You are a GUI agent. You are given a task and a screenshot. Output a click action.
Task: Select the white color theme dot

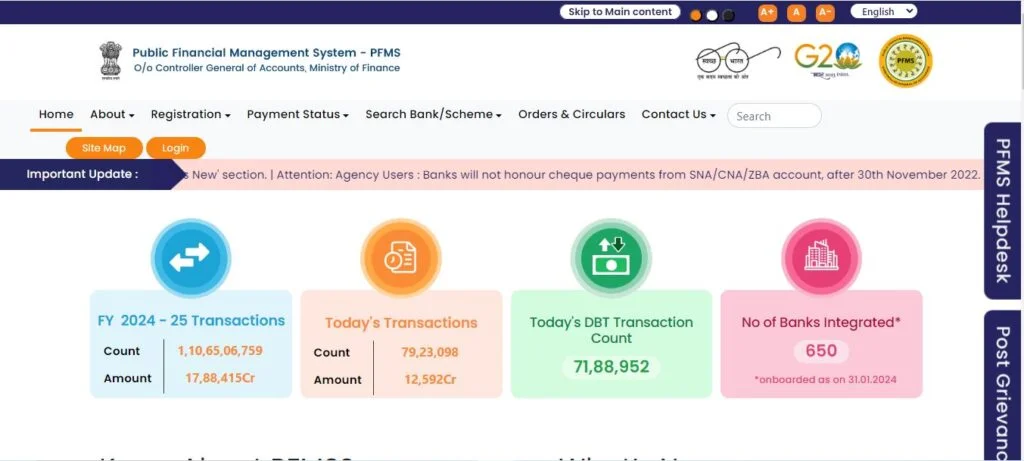[x=712, y=15]
